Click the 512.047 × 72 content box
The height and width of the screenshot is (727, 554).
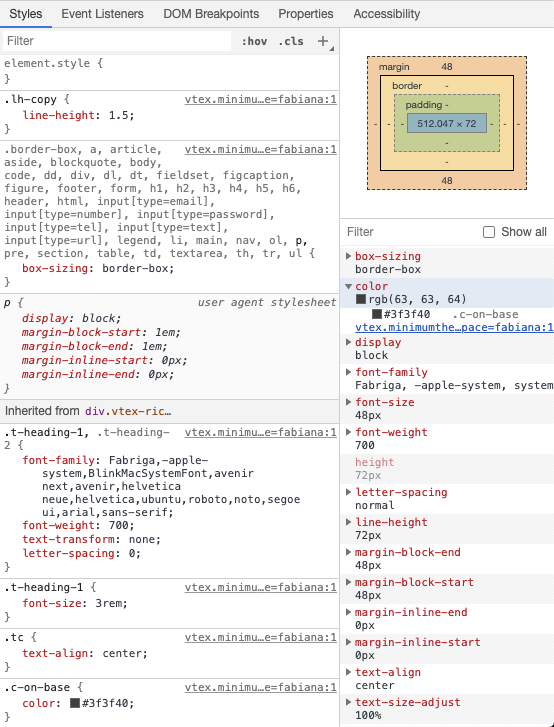(447, 123)
